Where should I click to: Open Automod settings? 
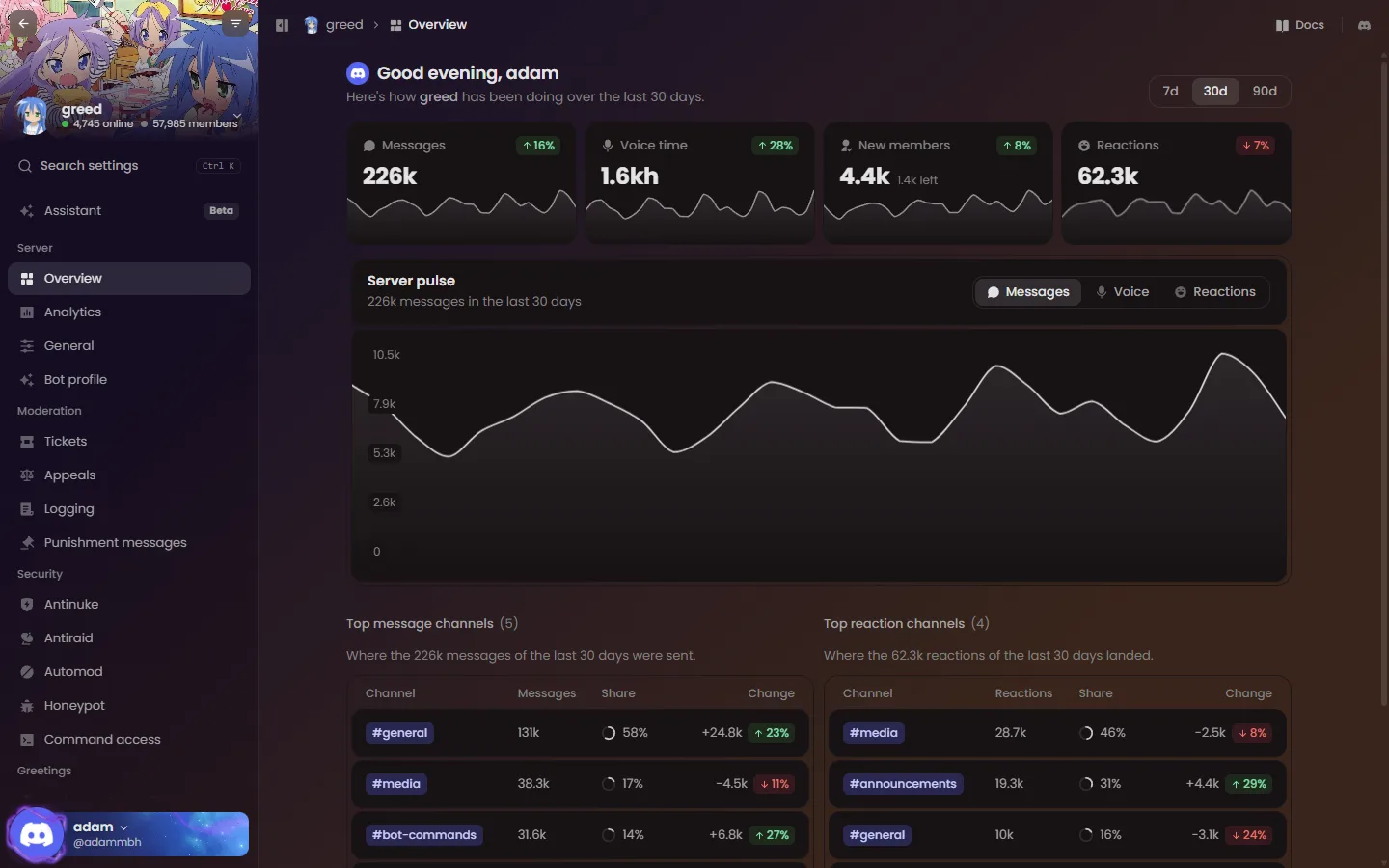click(x=128, y=672)
